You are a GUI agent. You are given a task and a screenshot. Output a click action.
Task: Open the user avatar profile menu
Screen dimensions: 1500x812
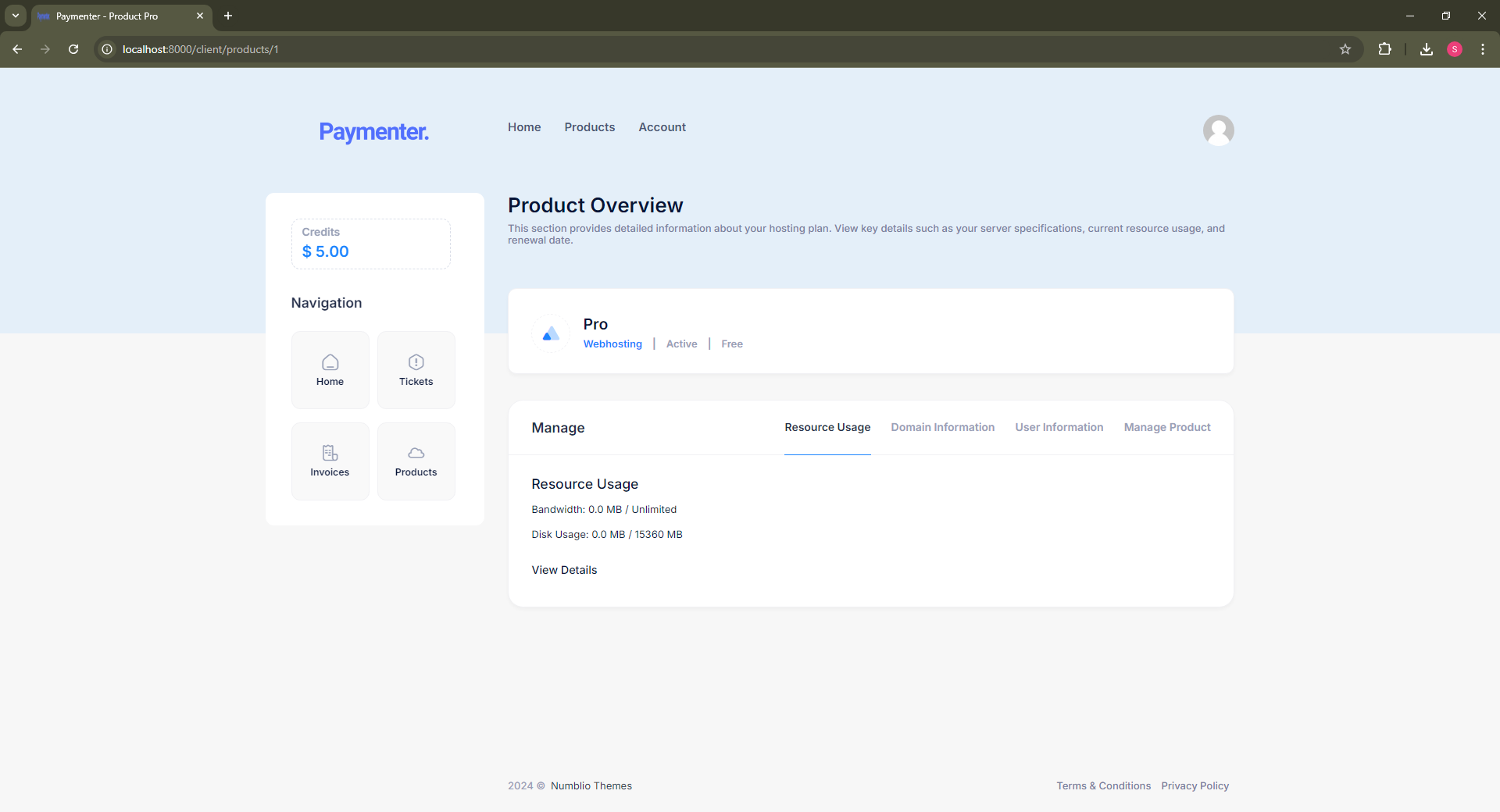point(1218,130)
